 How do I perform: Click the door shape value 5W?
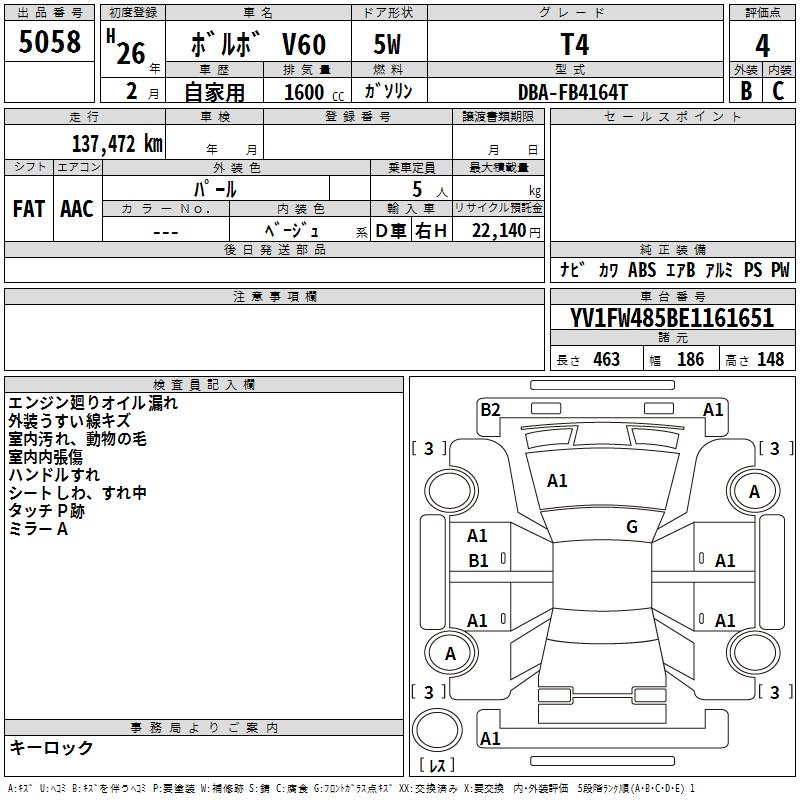(387, 44)
